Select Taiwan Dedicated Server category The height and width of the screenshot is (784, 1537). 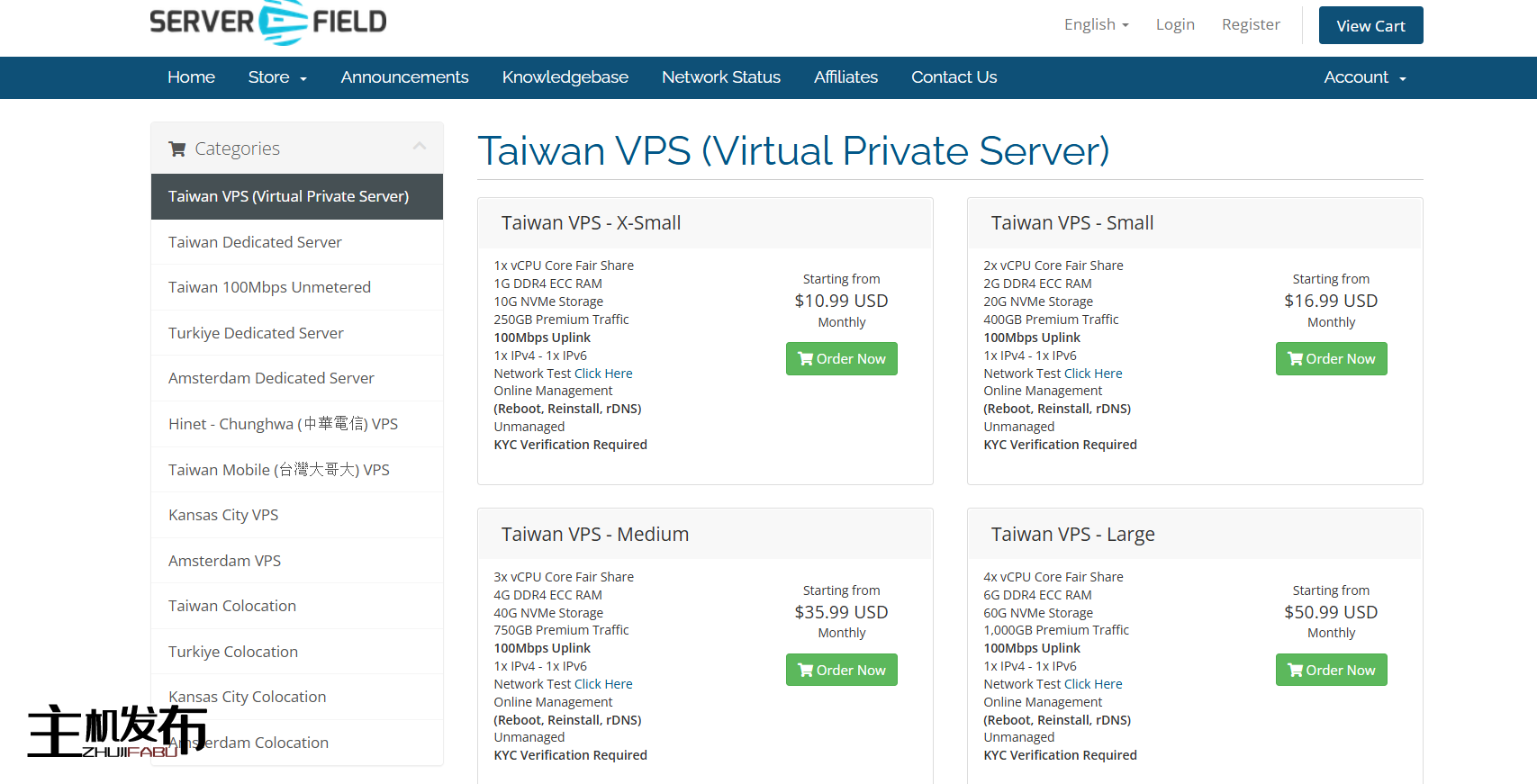click(255, 242)
